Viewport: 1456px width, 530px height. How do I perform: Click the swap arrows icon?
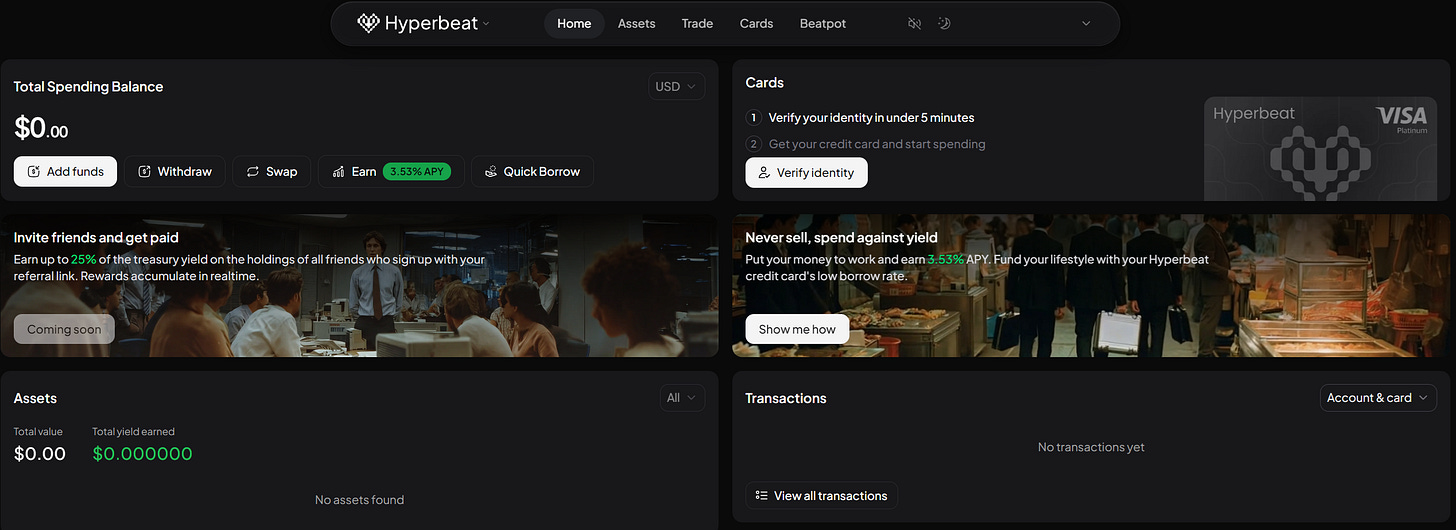pos(253,171)
